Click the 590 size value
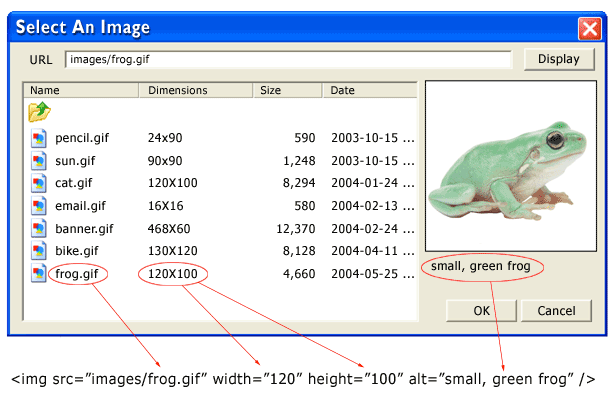 (x=305, y=138)
